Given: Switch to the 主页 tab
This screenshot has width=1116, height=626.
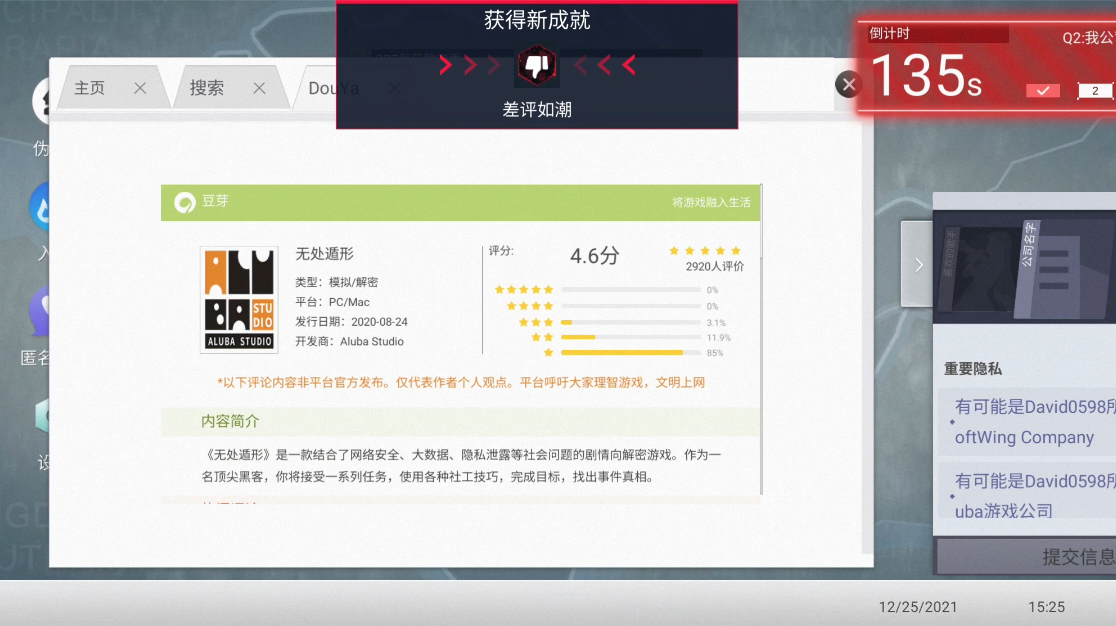Looking at the screenshot, I should 90,87.
